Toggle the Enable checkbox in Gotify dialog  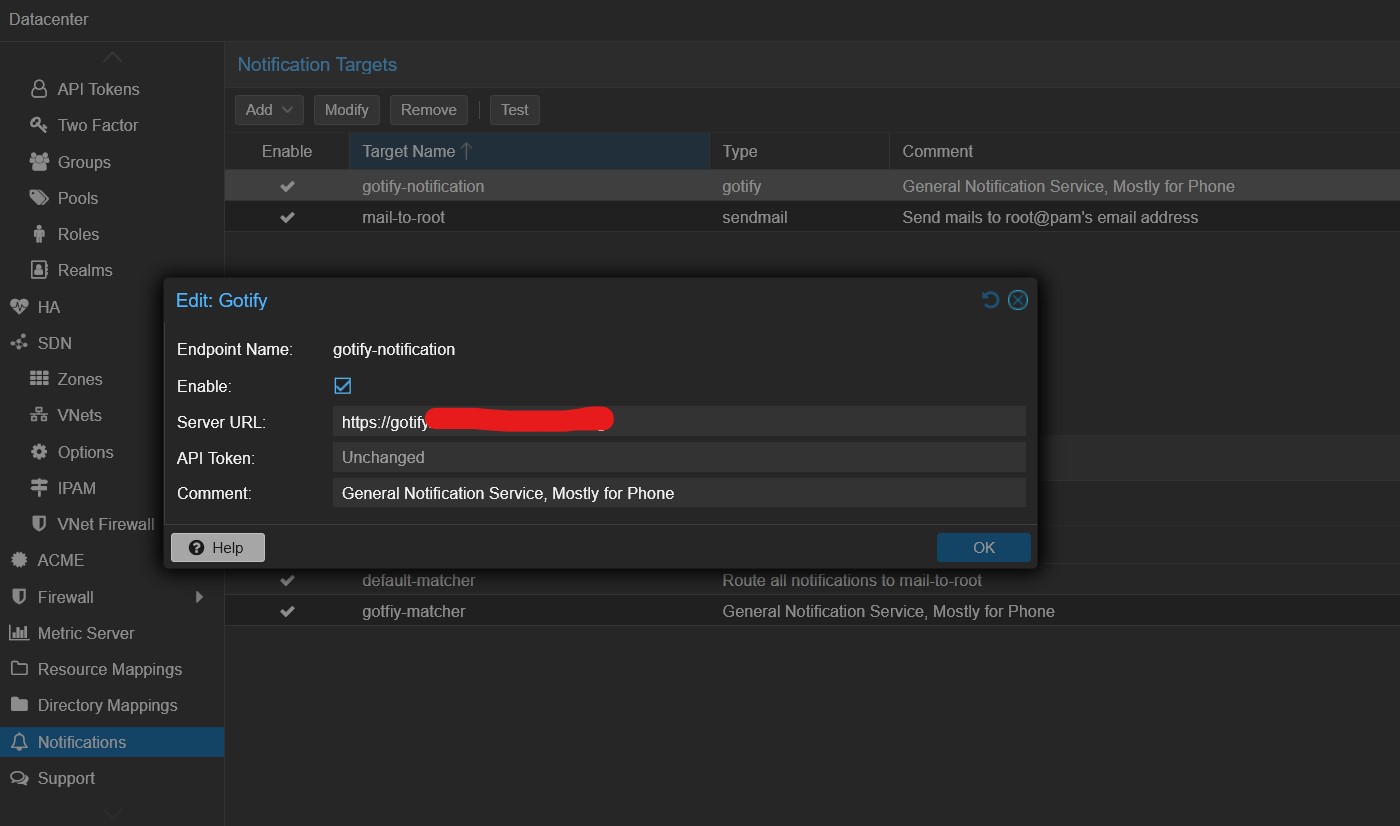click(343, 385)
